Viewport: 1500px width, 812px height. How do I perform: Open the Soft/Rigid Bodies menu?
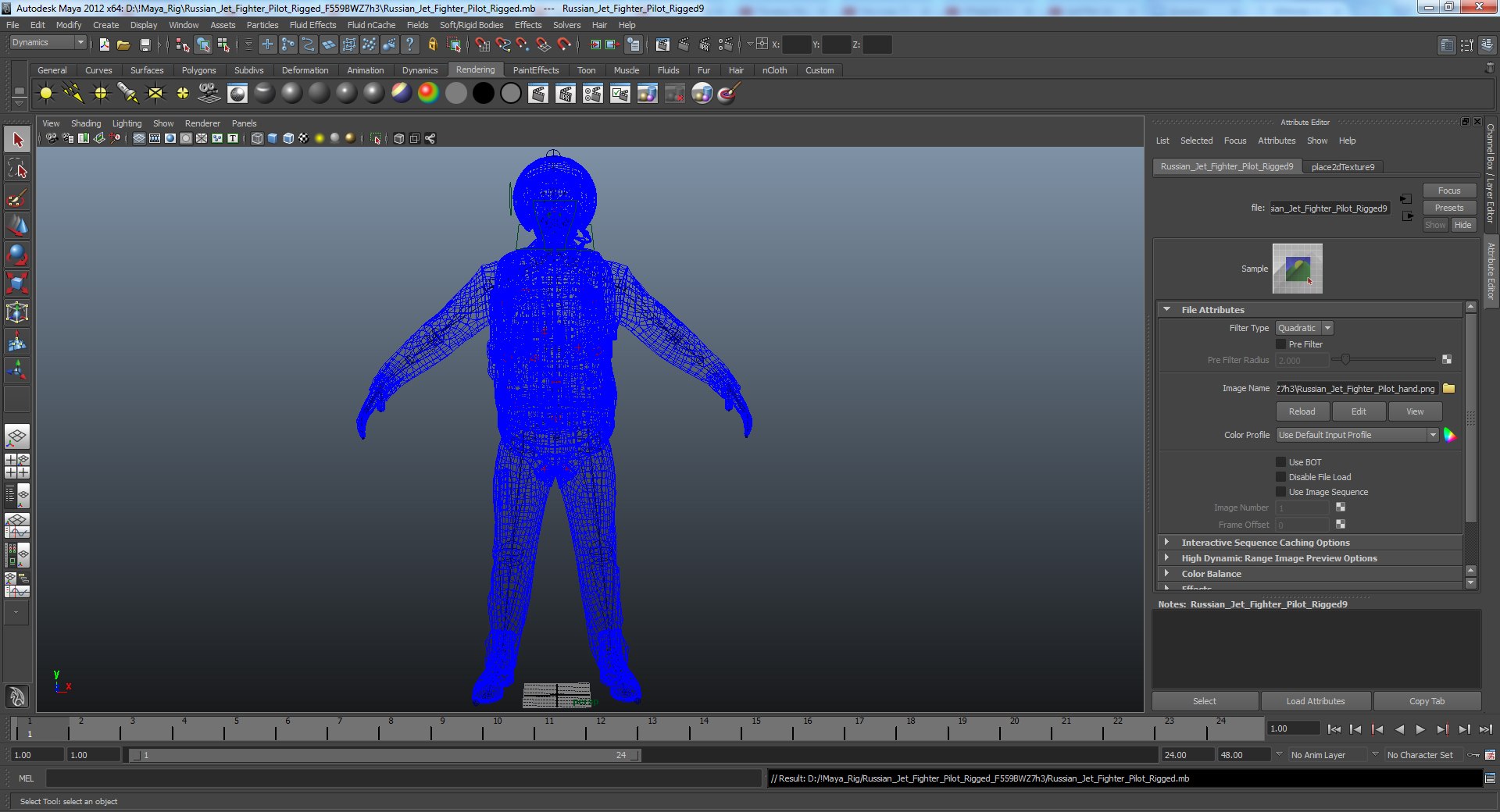coord(471,25)
